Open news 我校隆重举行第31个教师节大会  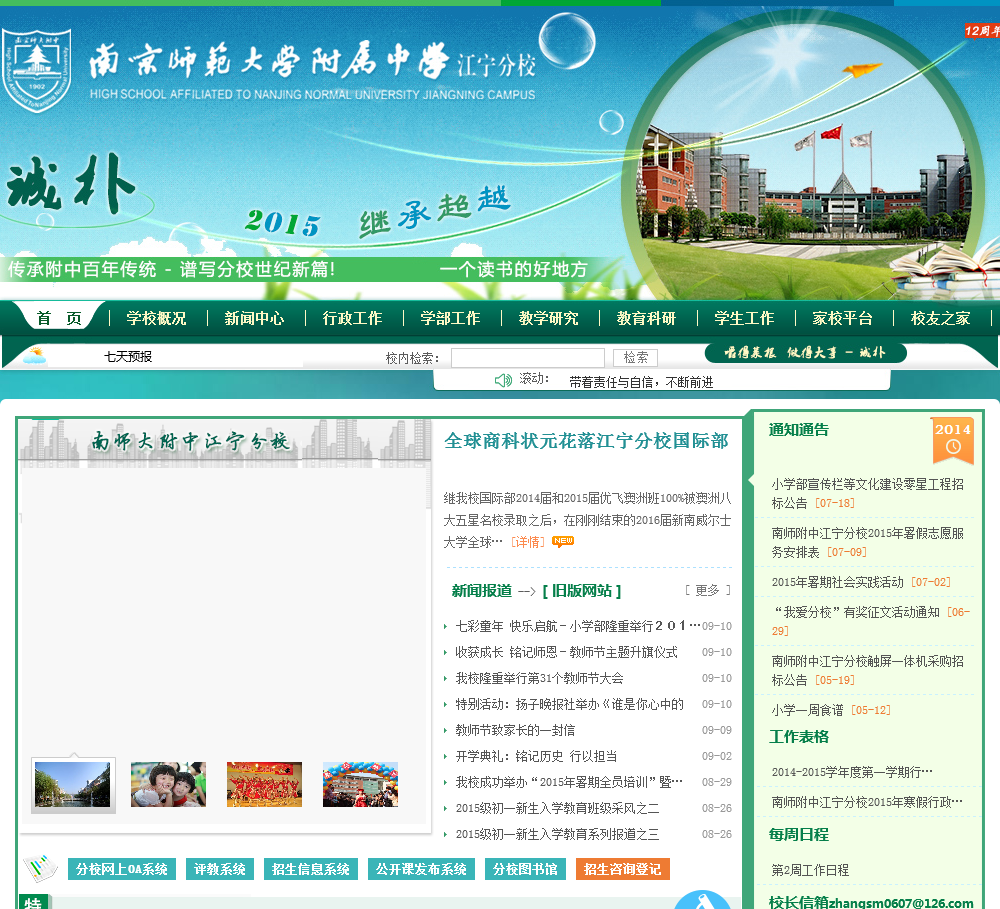coord(540,678)
